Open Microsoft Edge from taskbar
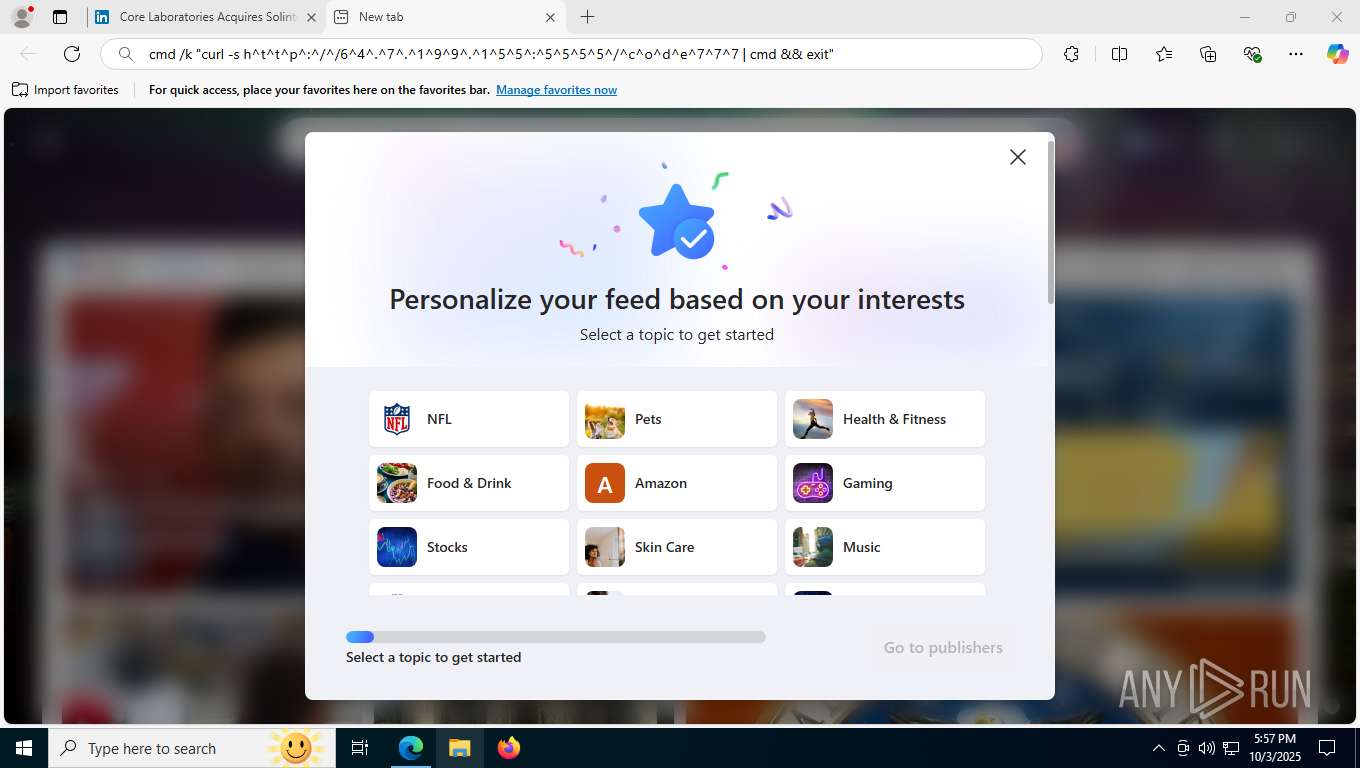Screen dimensions: 1360x768 click(x=411, y=748)
